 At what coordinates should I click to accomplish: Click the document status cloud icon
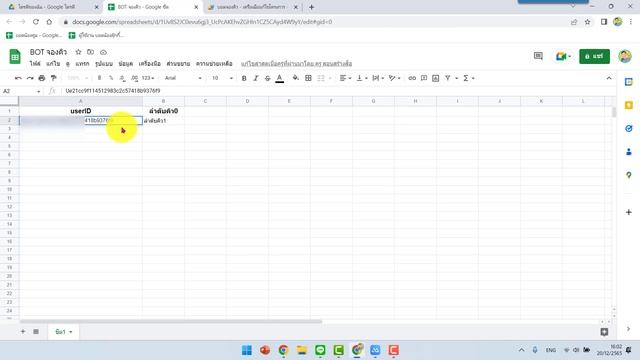click(x=103, y=52)
